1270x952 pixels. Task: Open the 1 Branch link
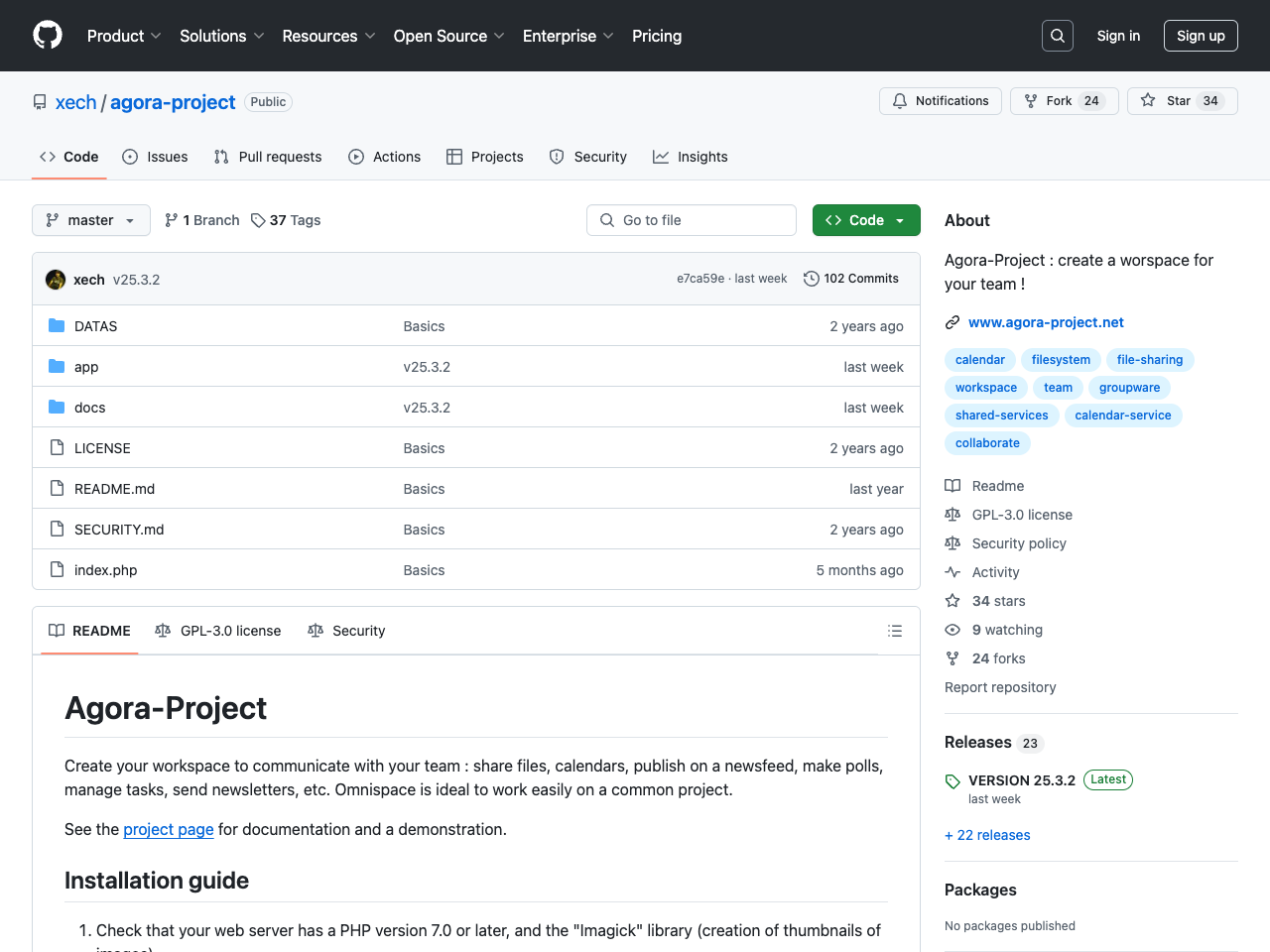(x=201, y=220)
